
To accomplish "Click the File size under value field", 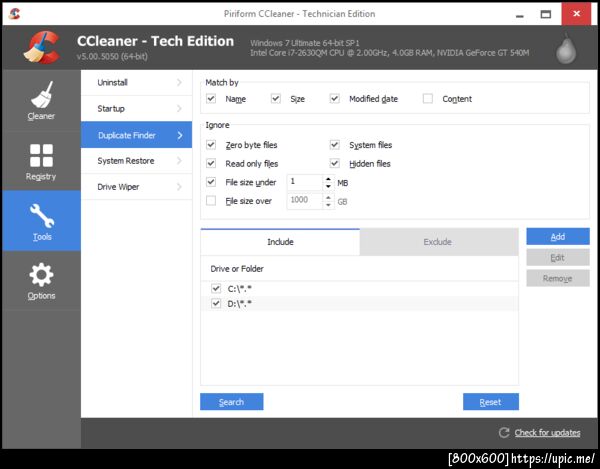I will pos(305,182).
